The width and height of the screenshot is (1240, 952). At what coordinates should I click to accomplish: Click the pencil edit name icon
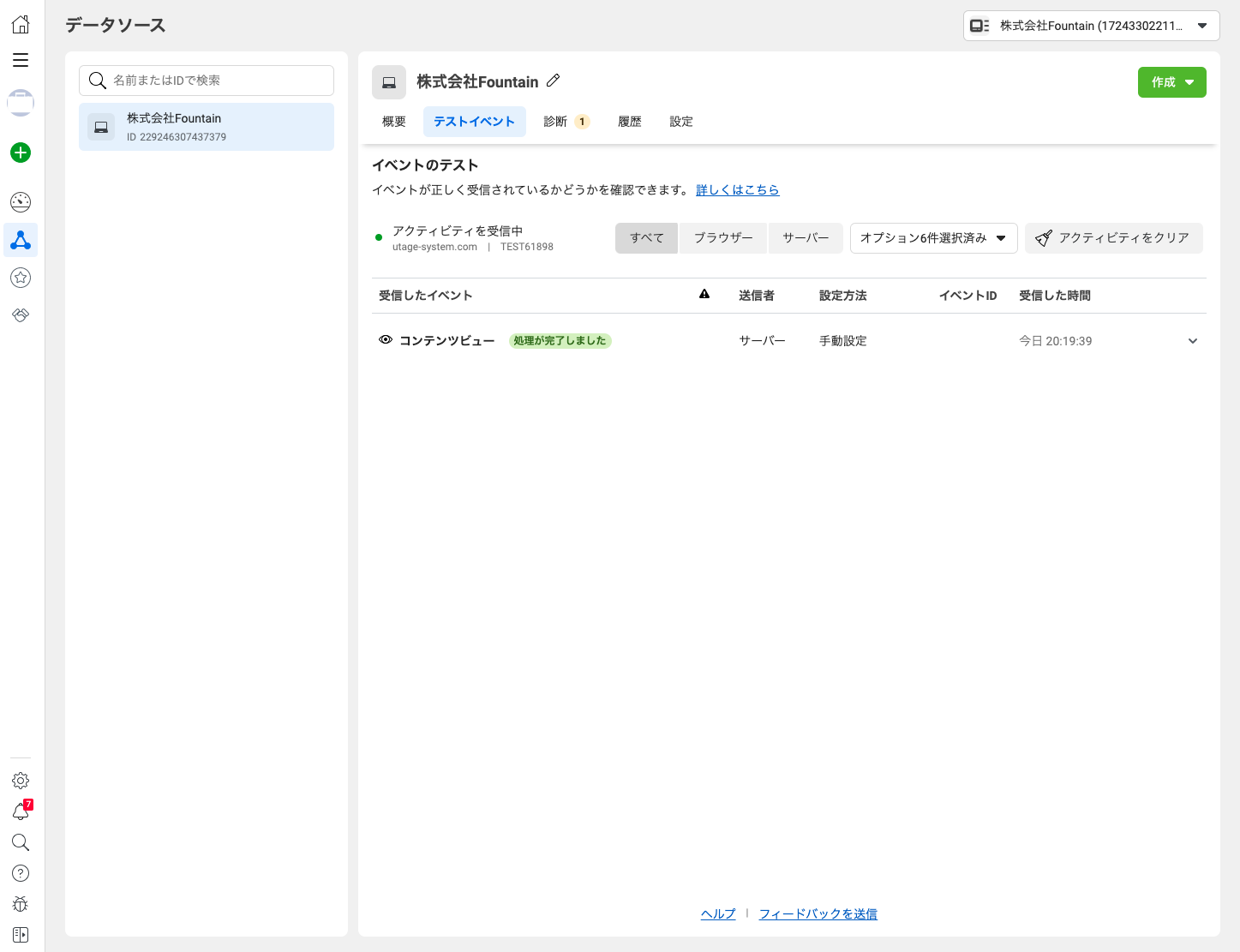click(554, 81)
